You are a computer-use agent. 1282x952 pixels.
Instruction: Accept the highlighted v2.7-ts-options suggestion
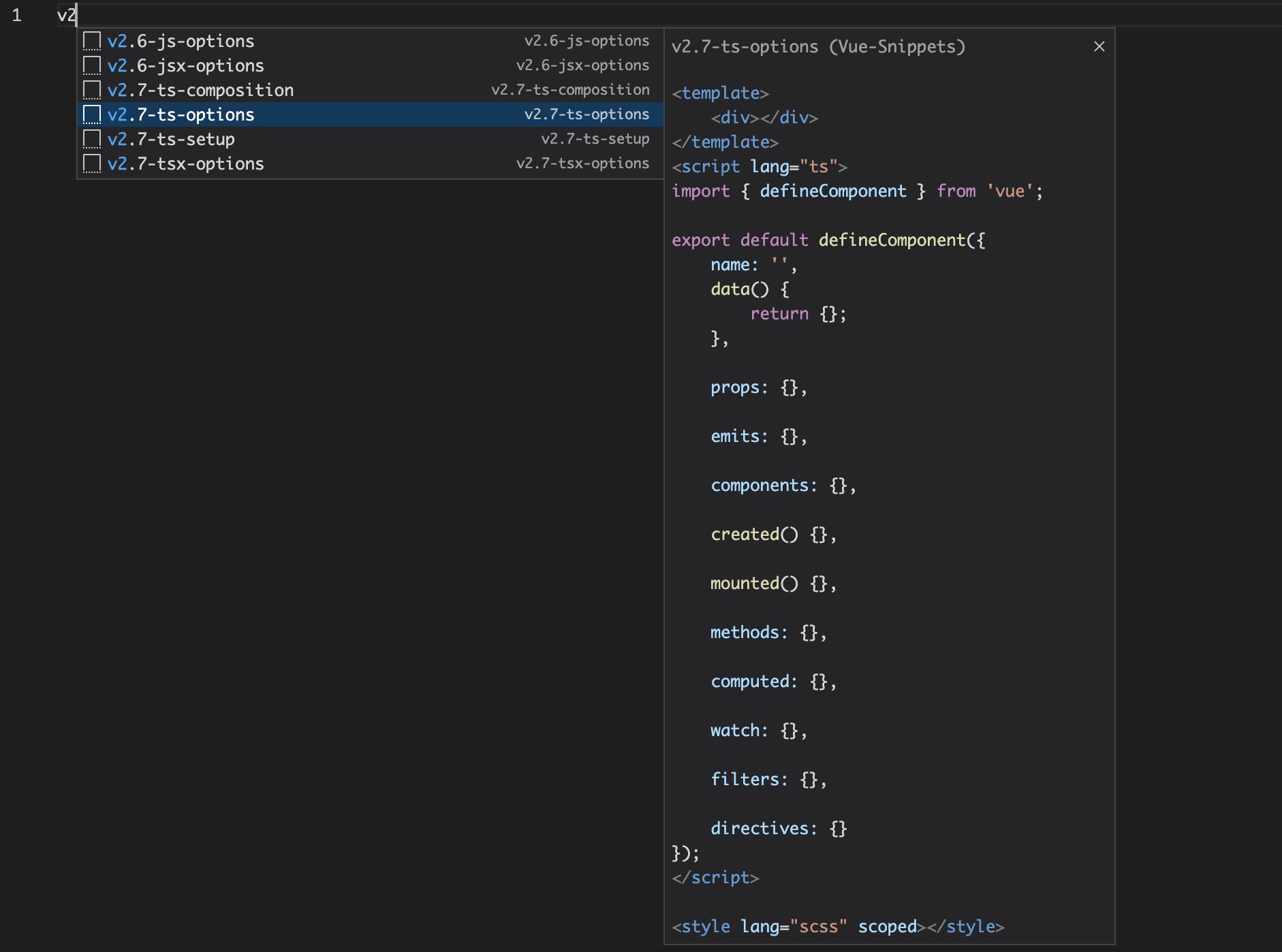pyautogui.click(x=181, y=115)
